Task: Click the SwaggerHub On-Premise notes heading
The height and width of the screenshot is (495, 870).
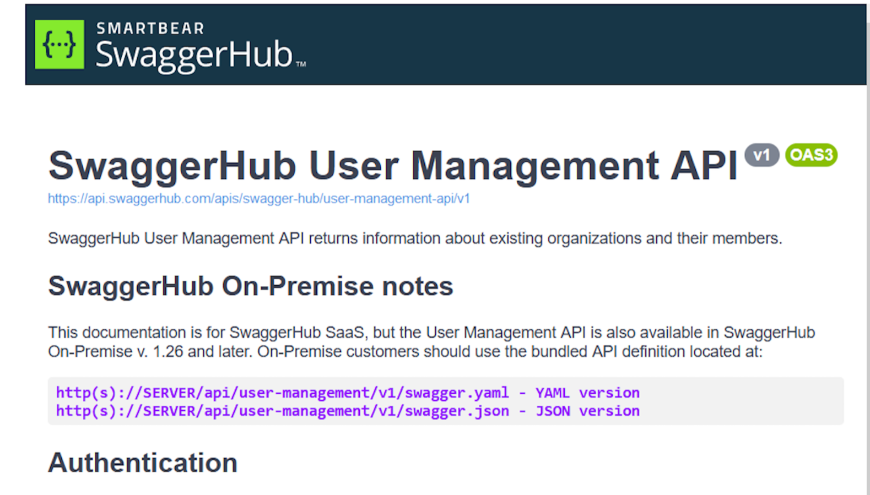Action: point(250,286)
